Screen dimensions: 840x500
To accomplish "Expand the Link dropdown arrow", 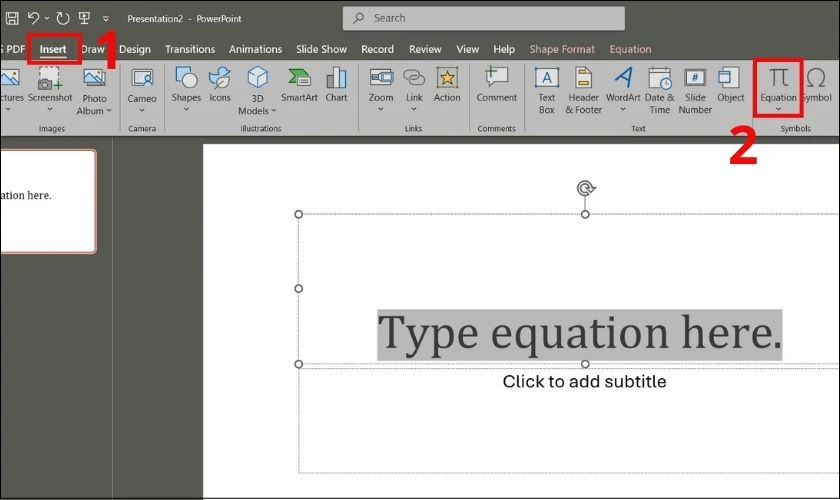I will pos(414,109).
